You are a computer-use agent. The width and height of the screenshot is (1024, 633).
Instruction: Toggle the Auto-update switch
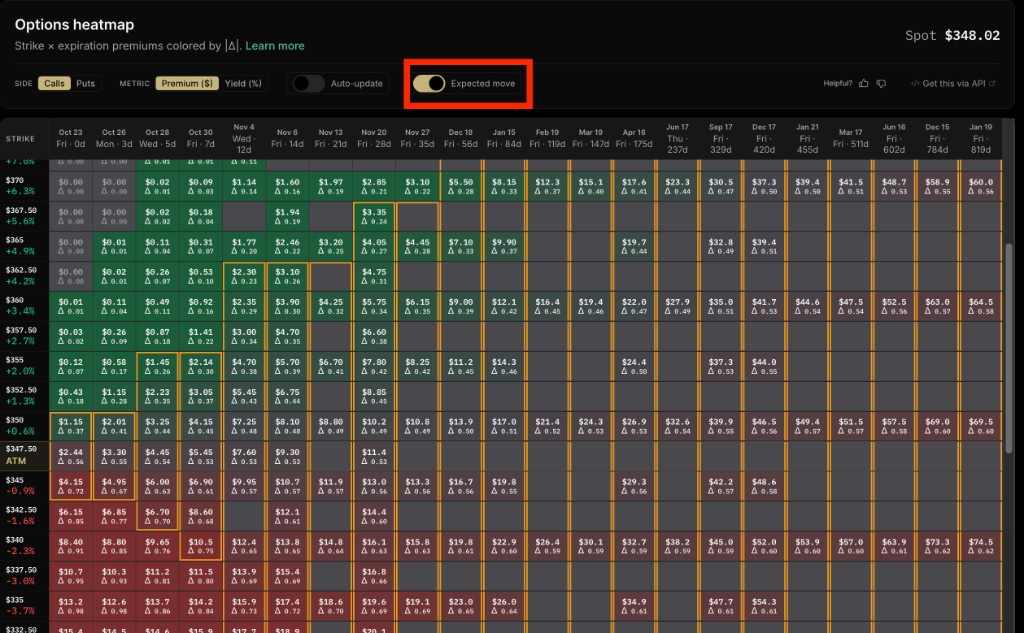pos(308,84)
